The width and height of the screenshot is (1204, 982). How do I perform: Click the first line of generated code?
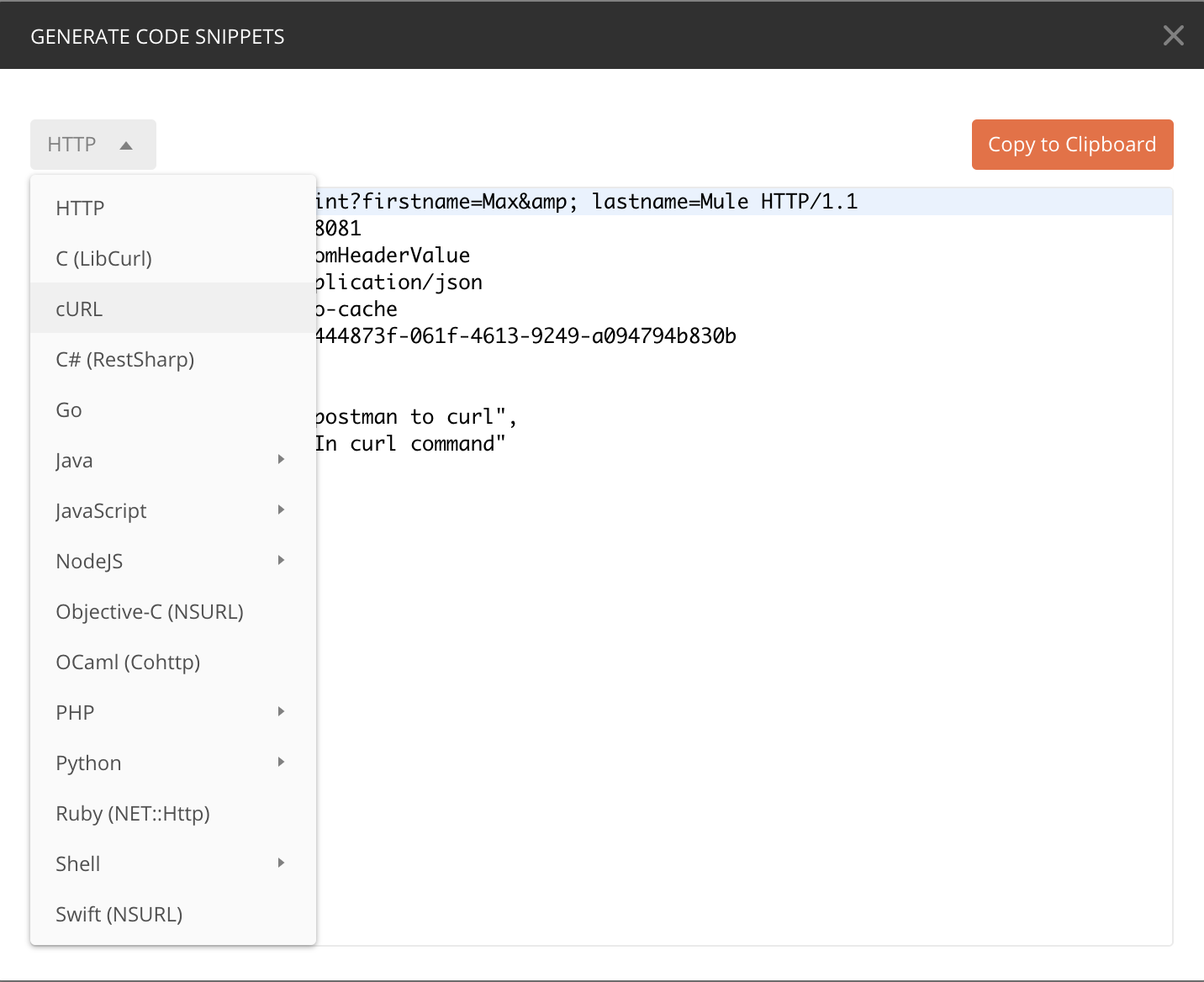point(589,202)
